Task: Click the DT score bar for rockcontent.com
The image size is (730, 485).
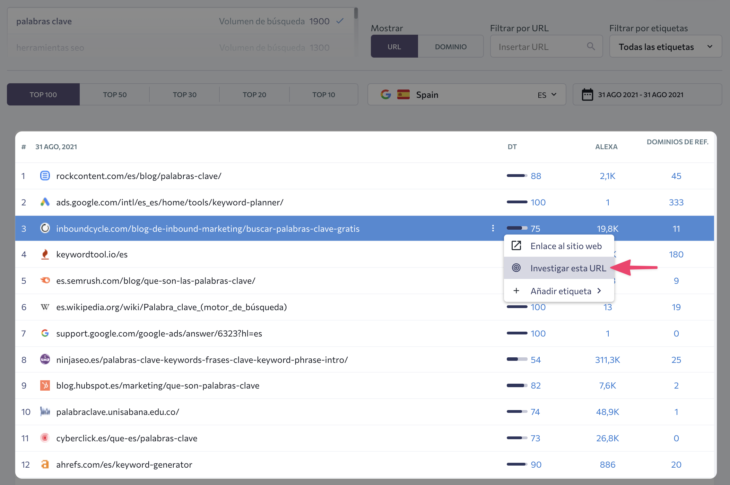Action: (517, 176)
